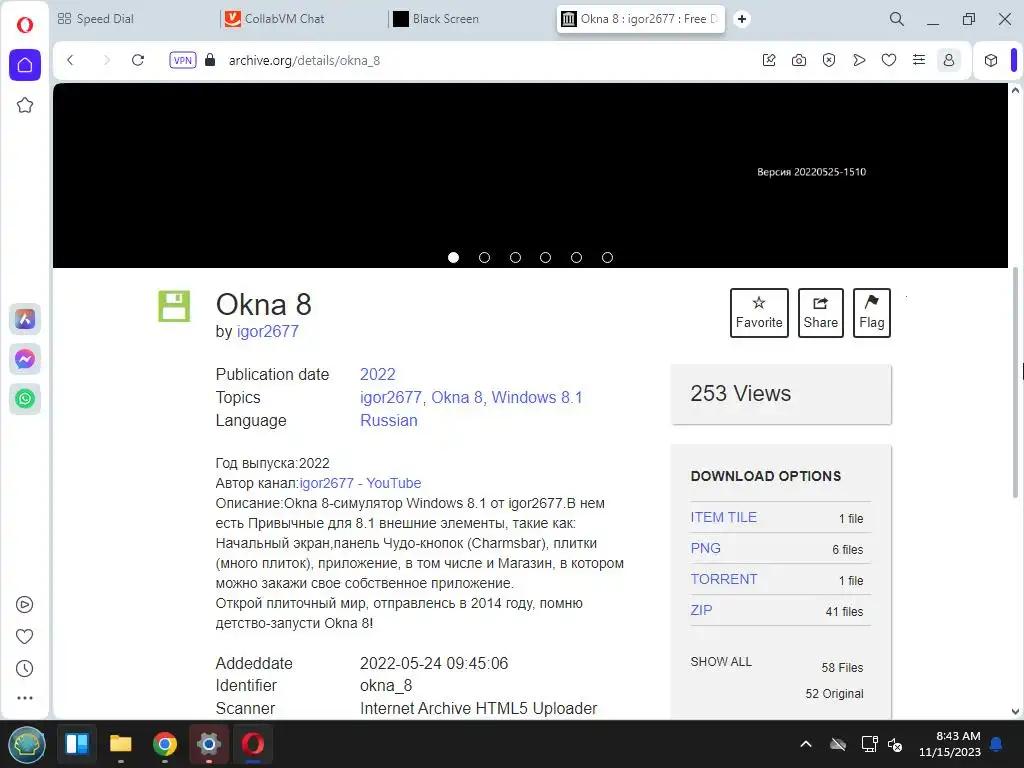Image resolution: width=1024 pixels, height=768 pixels.
Task: Click the black image preview carousel
Action: click(x=530, y=175)
